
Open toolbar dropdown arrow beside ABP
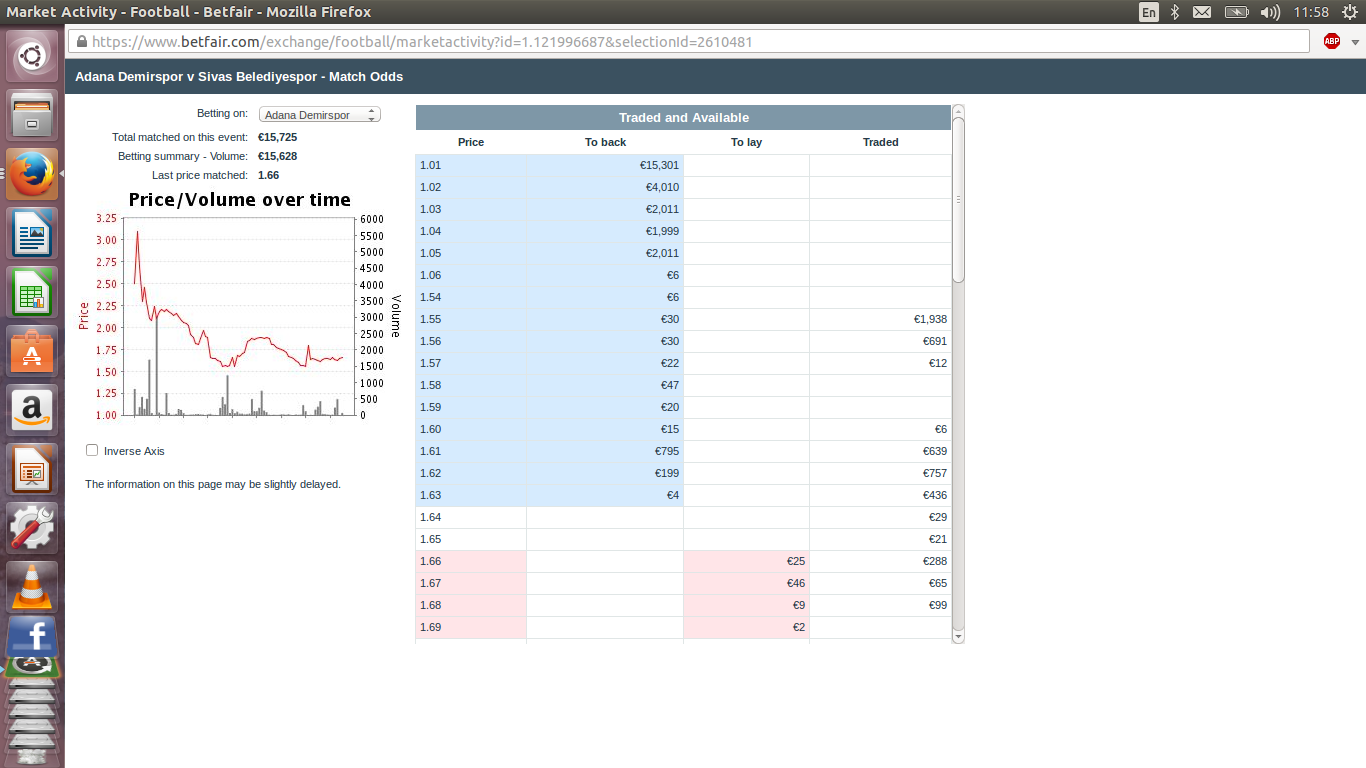[1355, 41]
